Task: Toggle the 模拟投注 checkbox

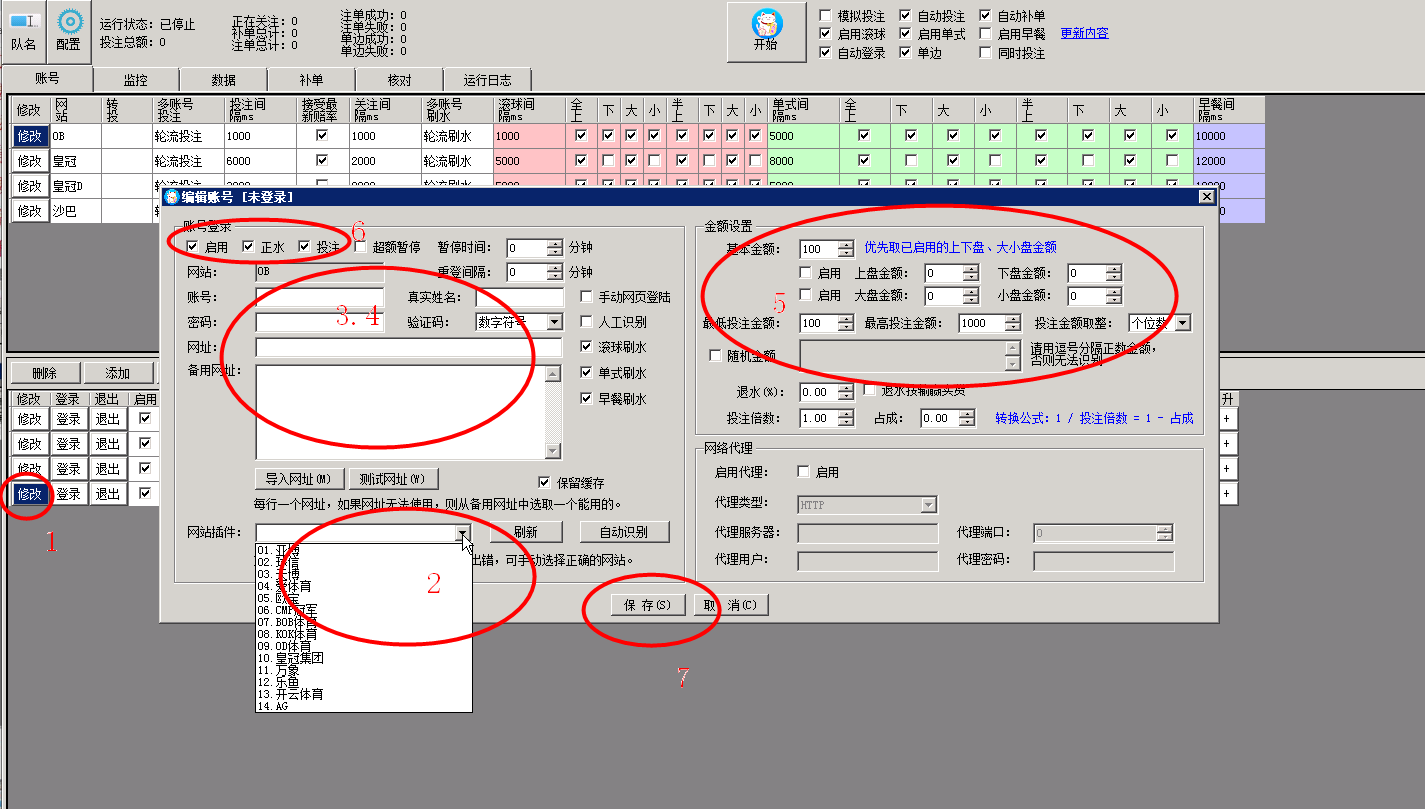Action: tap(825, 16)
